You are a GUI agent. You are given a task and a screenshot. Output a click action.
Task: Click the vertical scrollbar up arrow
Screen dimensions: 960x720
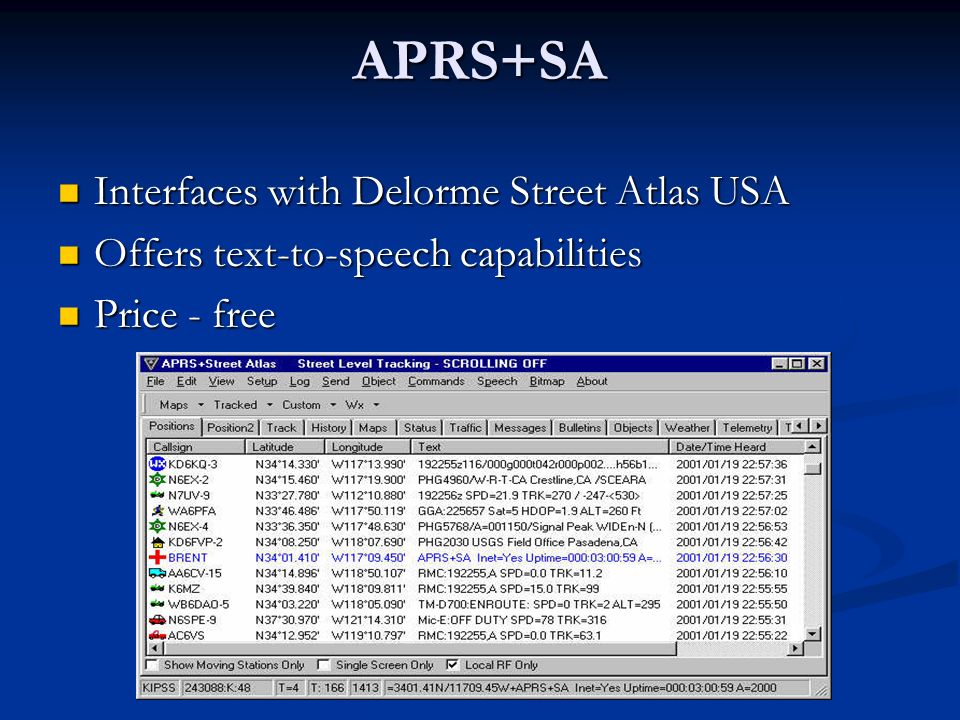(812, 447)
